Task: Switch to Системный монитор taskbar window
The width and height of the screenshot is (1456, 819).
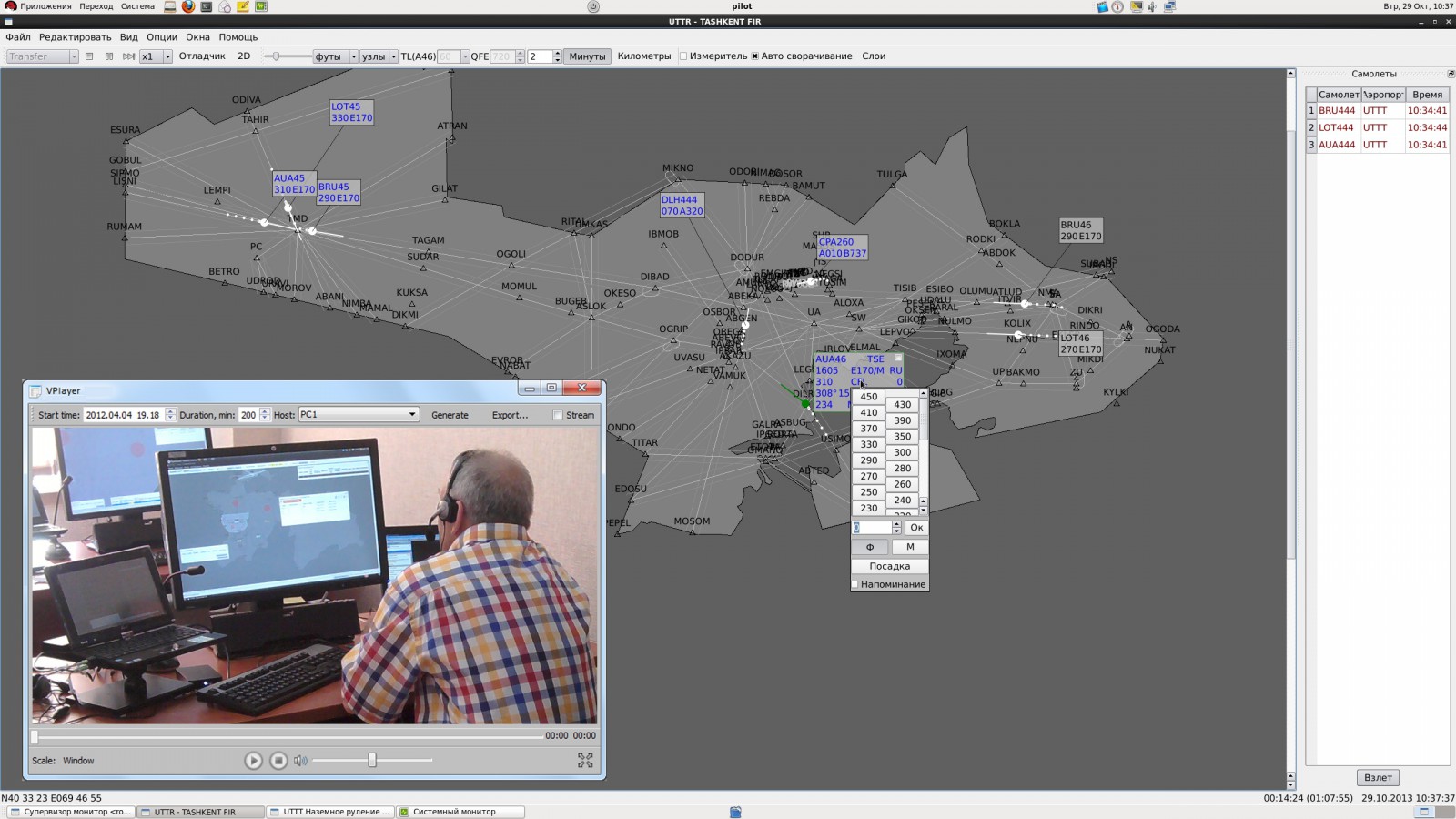Action: 460,812
